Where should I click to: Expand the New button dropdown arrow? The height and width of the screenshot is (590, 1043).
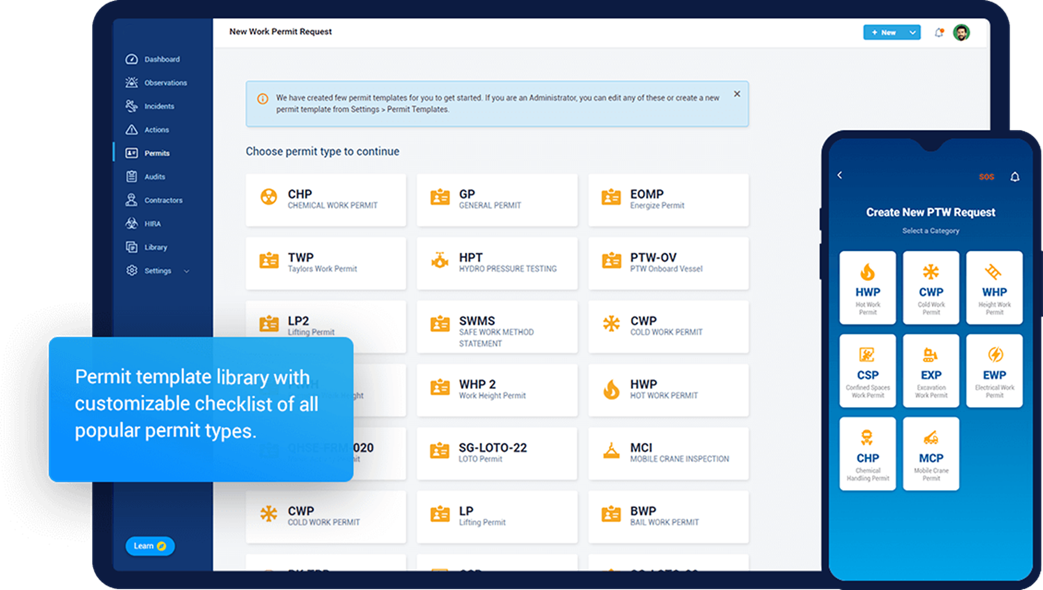coord(910,31)
